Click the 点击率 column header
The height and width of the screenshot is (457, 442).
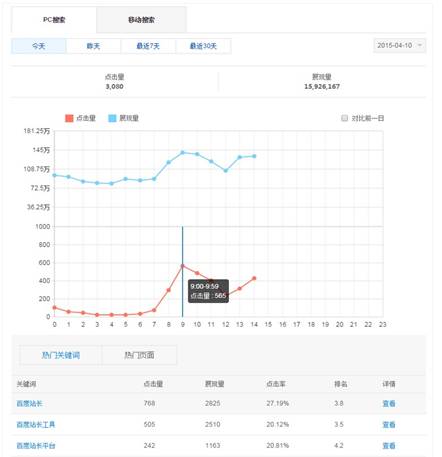[x=276, y=384]
